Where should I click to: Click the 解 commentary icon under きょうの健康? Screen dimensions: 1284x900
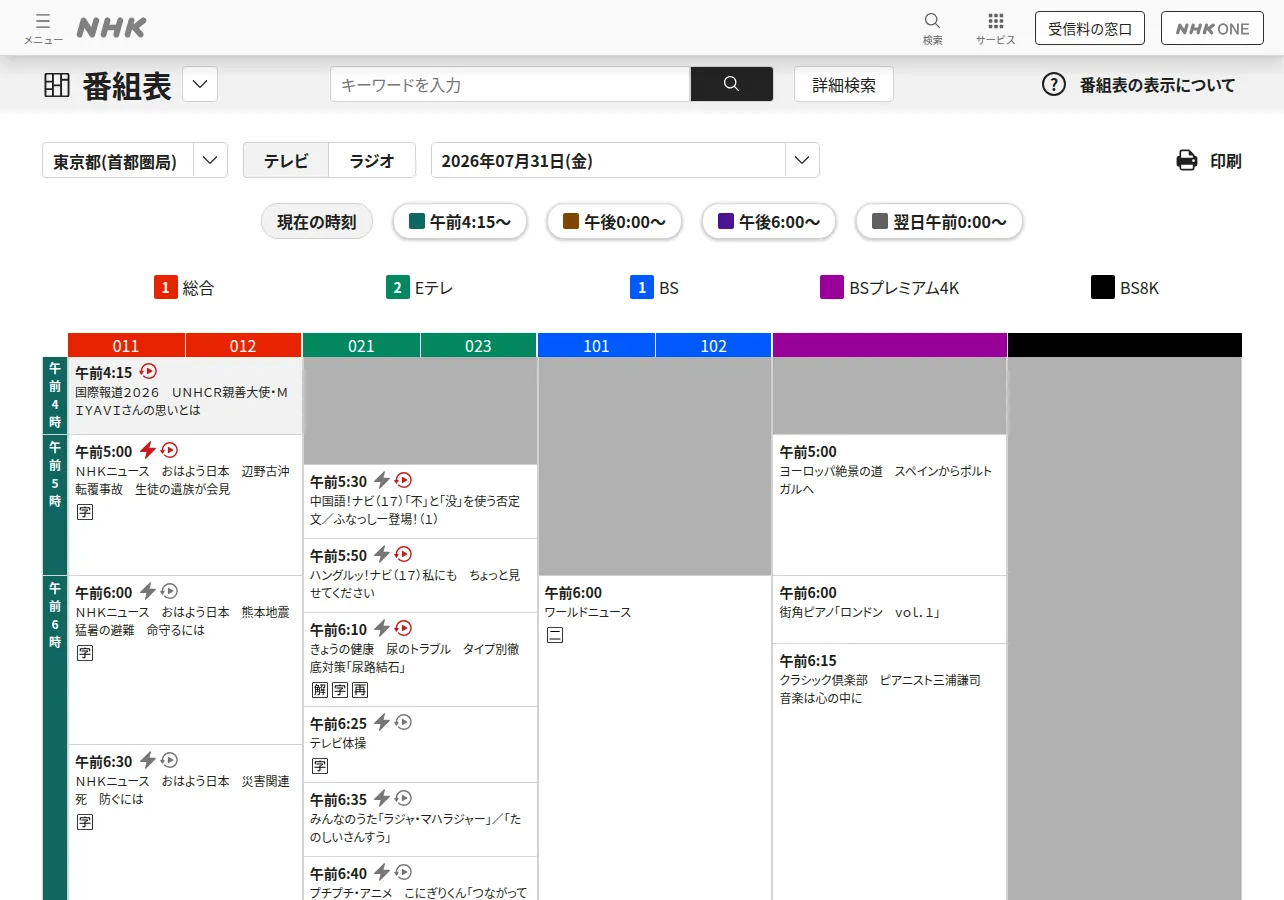(320, 690)
